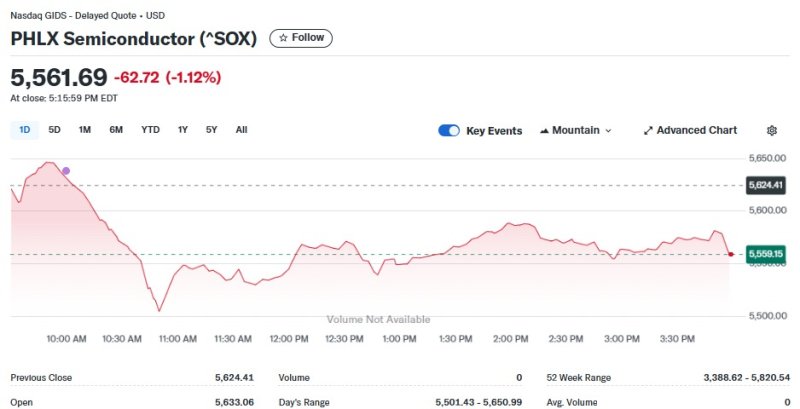
Task: Click the Follow star button
Action: click(301, 38)
